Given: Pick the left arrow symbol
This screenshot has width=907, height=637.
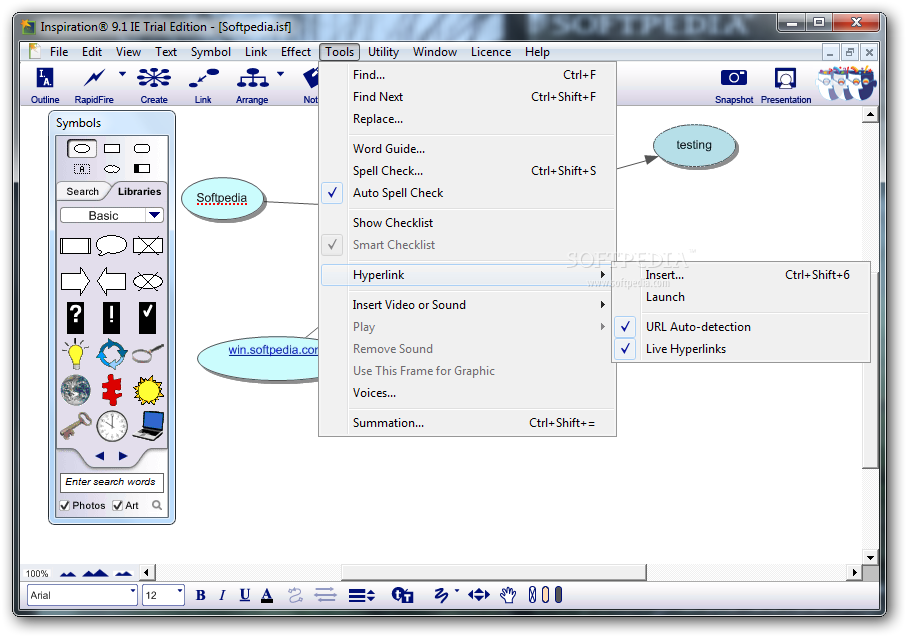Looking at the screenshot, I should click(112, 282).
